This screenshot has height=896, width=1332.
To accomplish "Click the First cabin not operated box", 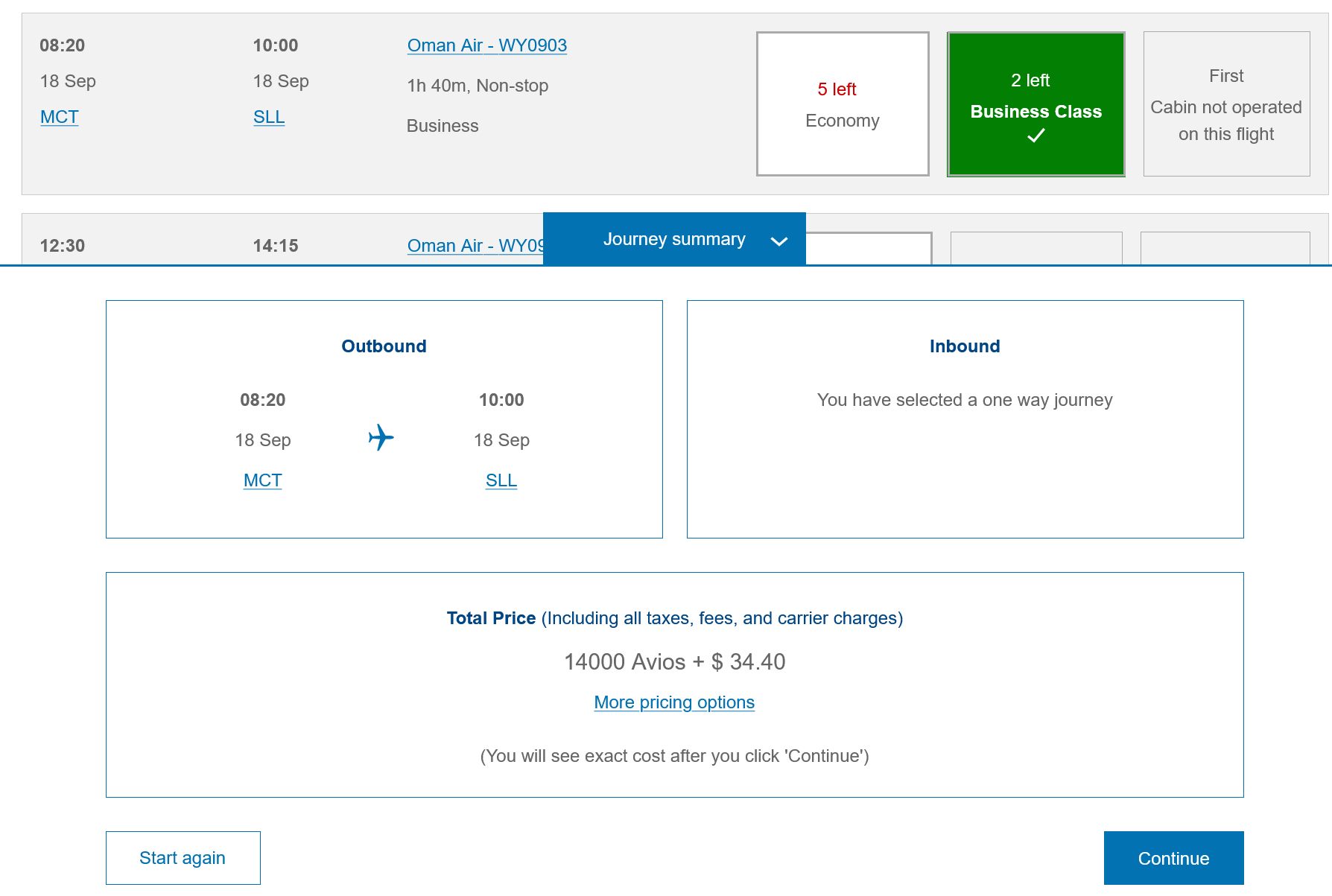I will pos(1226,104).
